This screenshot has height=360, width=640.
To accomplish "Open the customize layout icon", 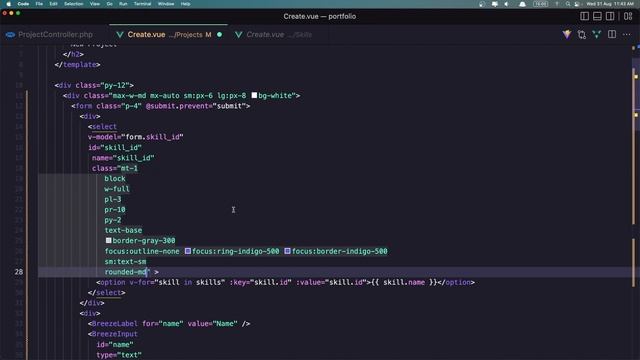I will pyautogui.click(x=628, y=16).
